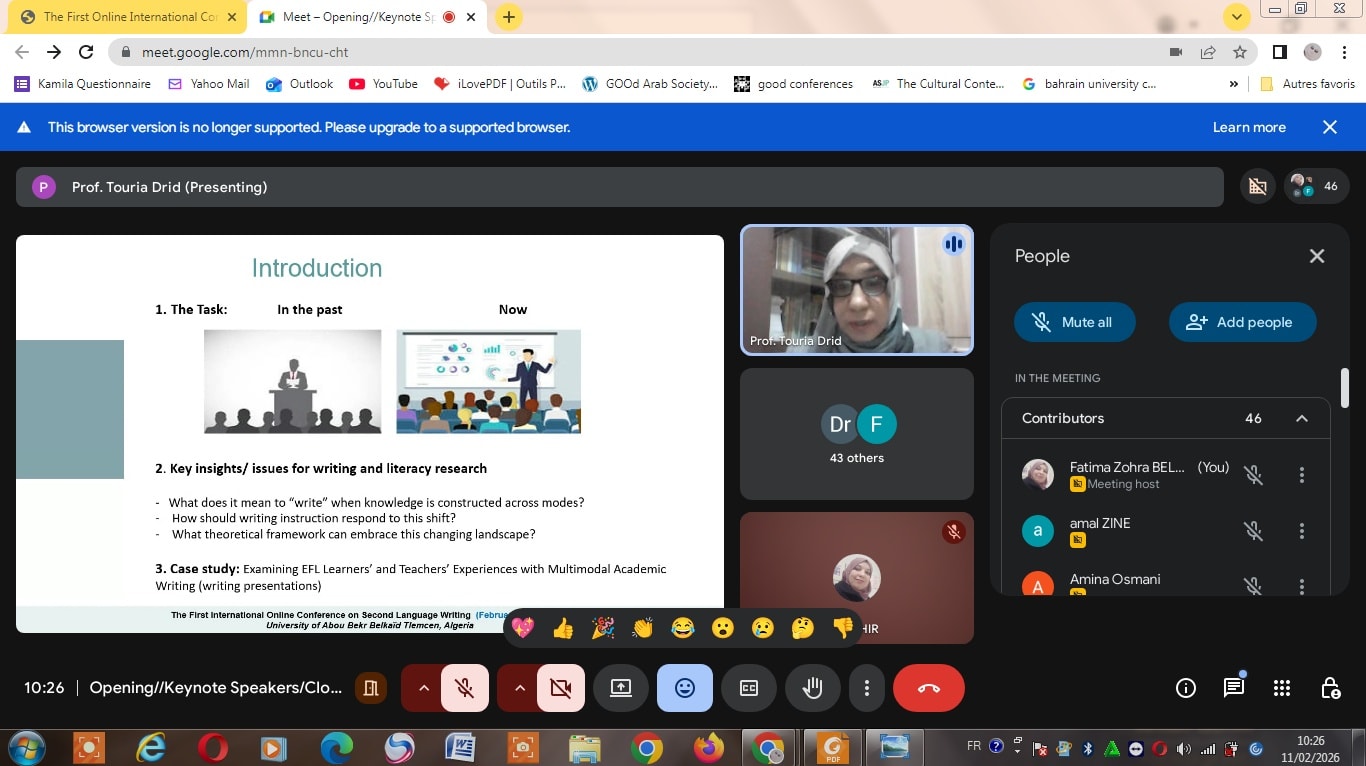Open audio settings arrow beside microphone
The width and height of the screenshot is (1366, 766).
pyautogui.click(x=422, y=688)
